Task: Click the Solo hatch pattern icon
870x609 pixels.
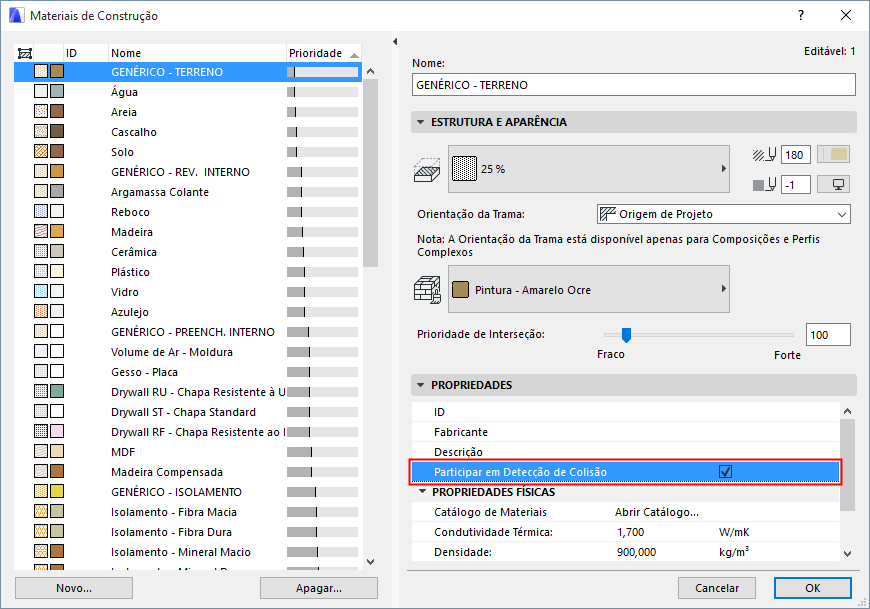Action: (x=41, y=151)
